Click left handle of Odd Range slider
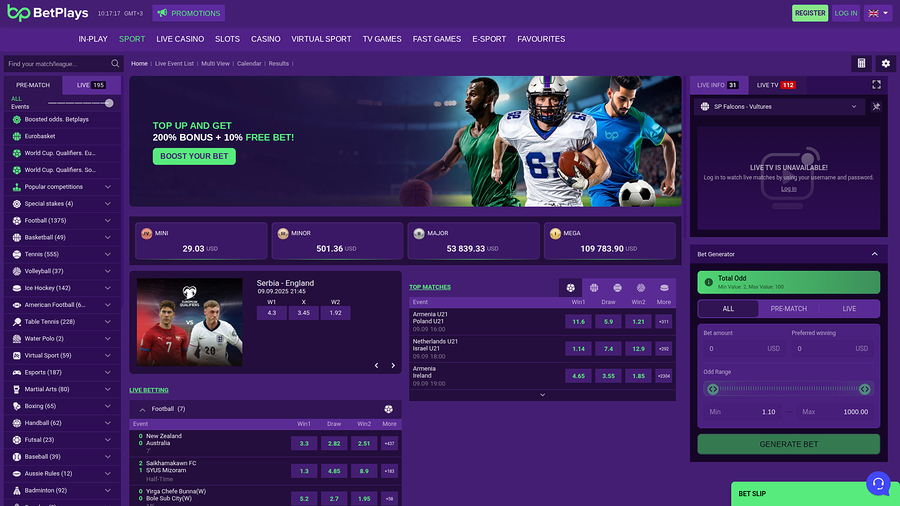 713,389
